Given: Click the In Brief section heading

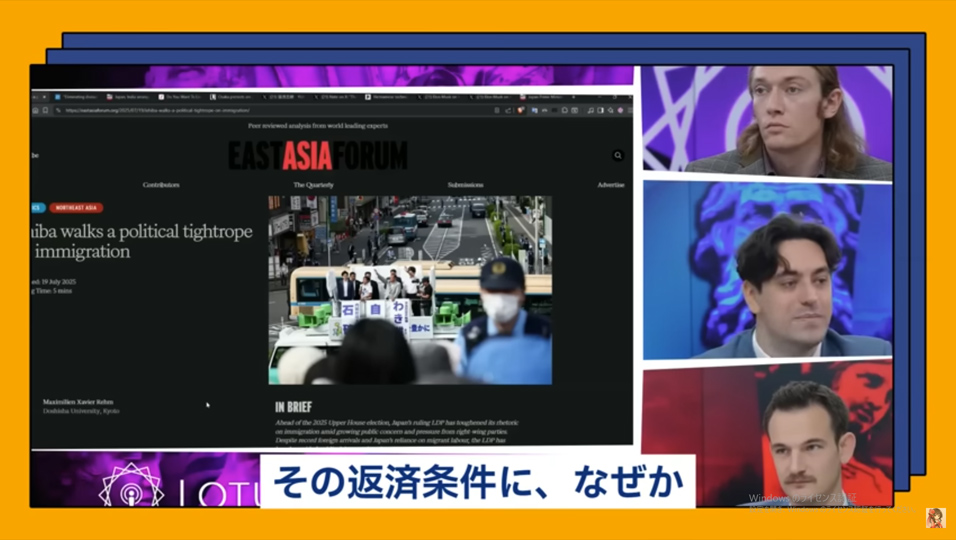Looking at the screenshot, I should [x=294, y=408].
